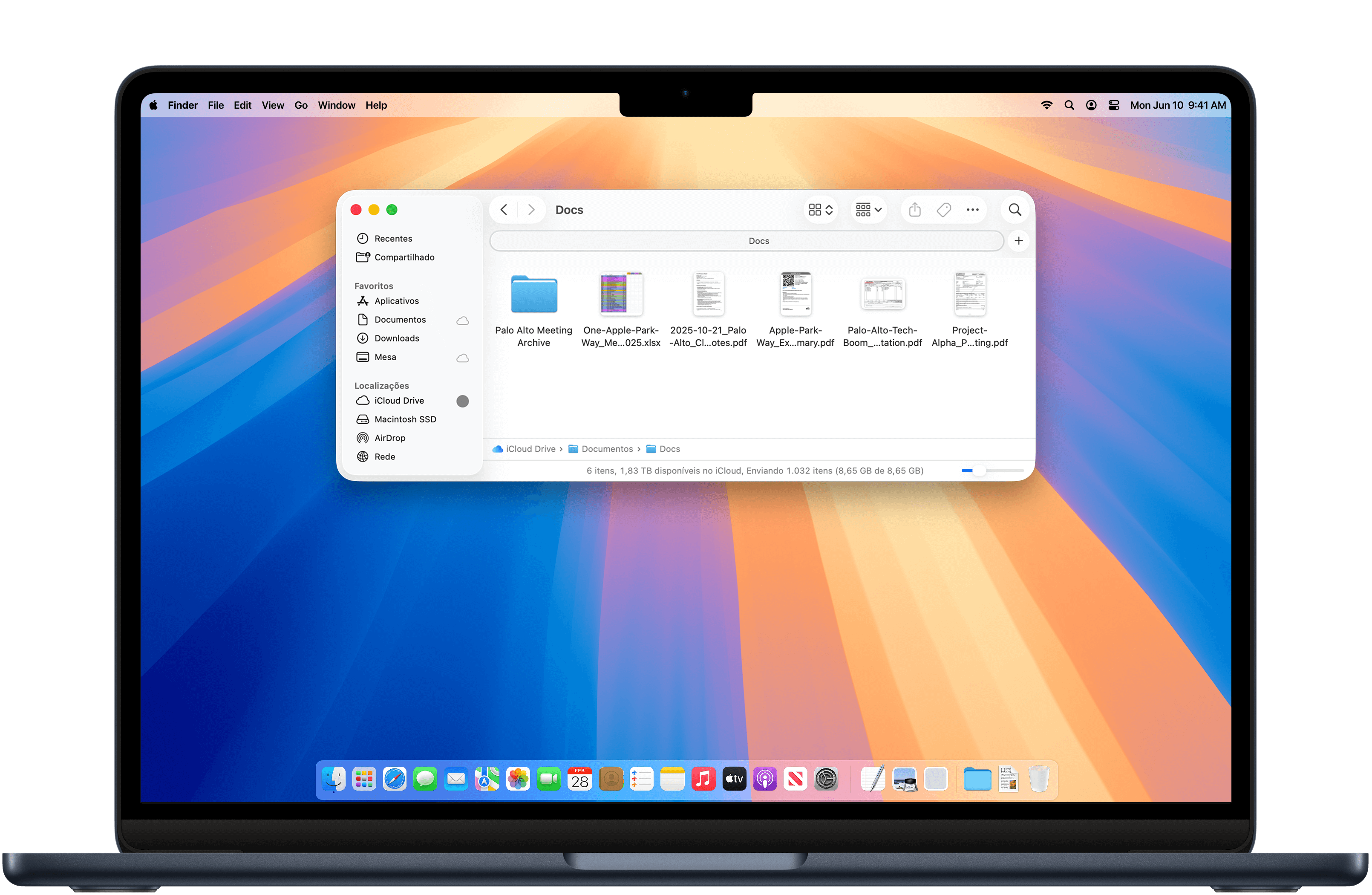
Task: Open Podcasts from the Dock
Action: [x=765, y=779]
